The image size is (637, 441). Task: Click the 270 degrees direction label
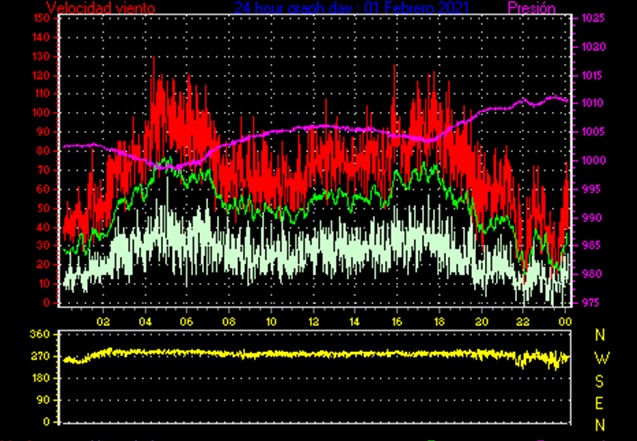click(40, 357)
